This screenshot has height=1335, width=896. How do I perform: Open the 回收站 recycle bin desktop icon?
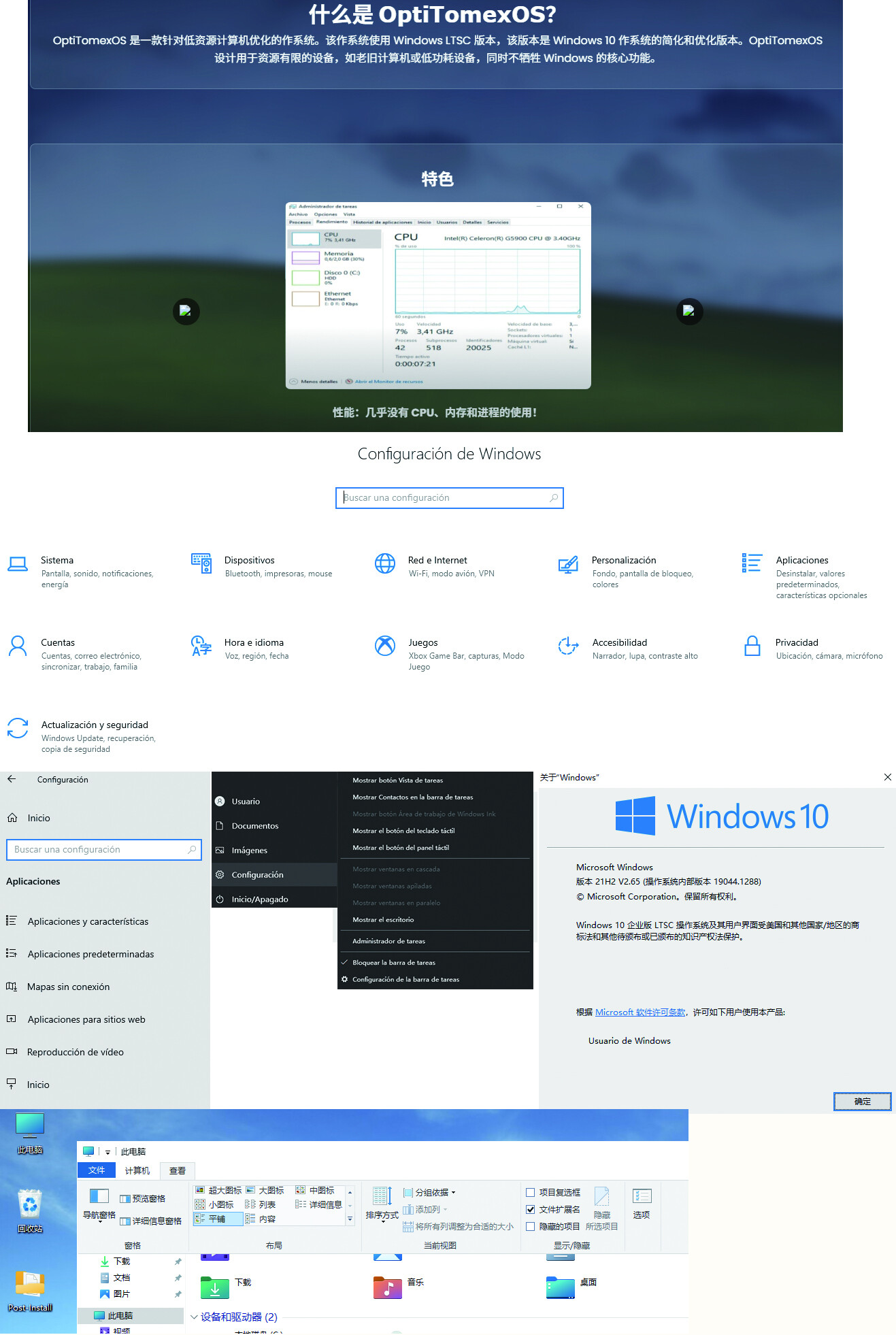point(30,1206)
